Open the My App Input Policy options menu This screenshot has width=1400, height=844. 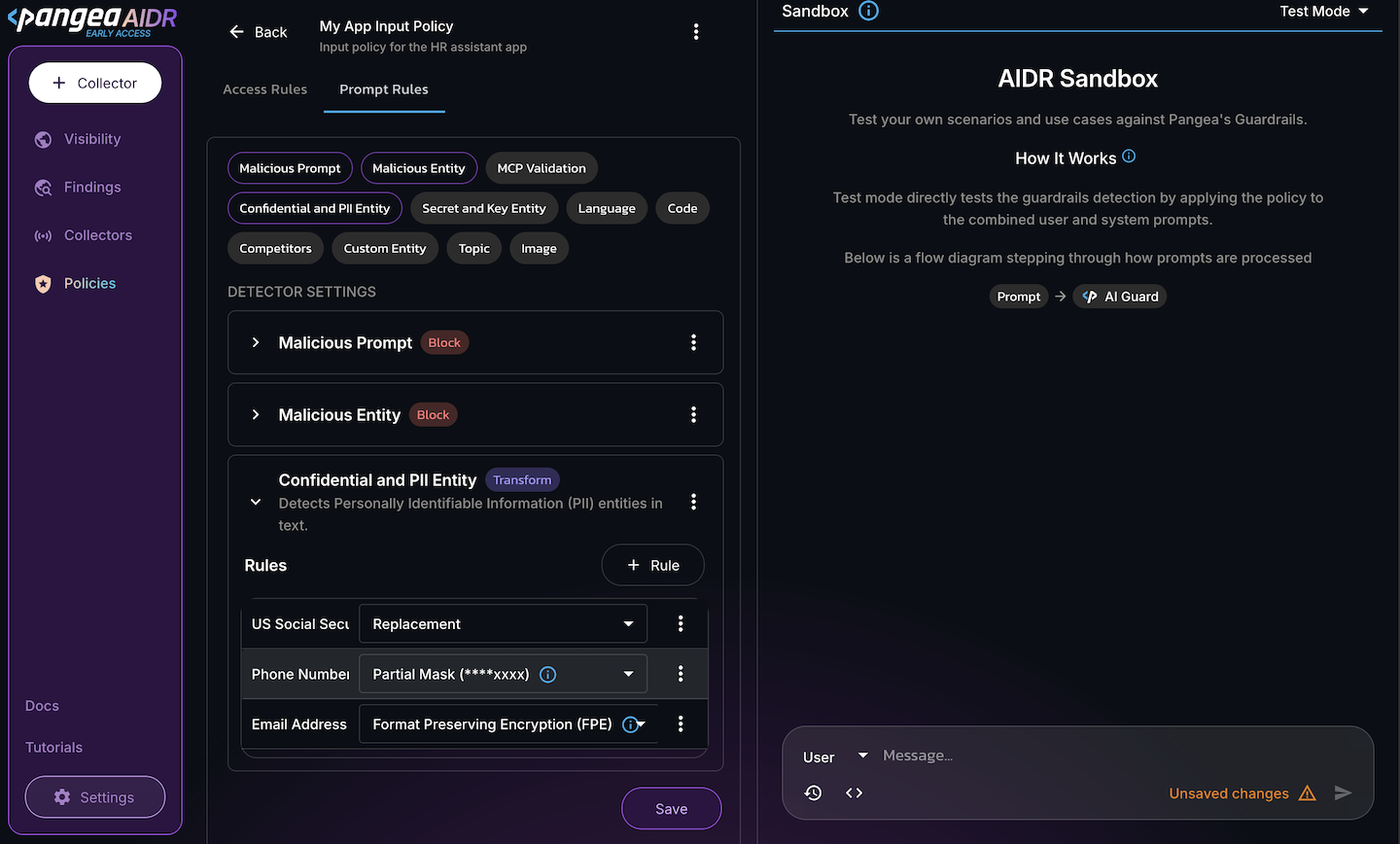coord(696,32)
